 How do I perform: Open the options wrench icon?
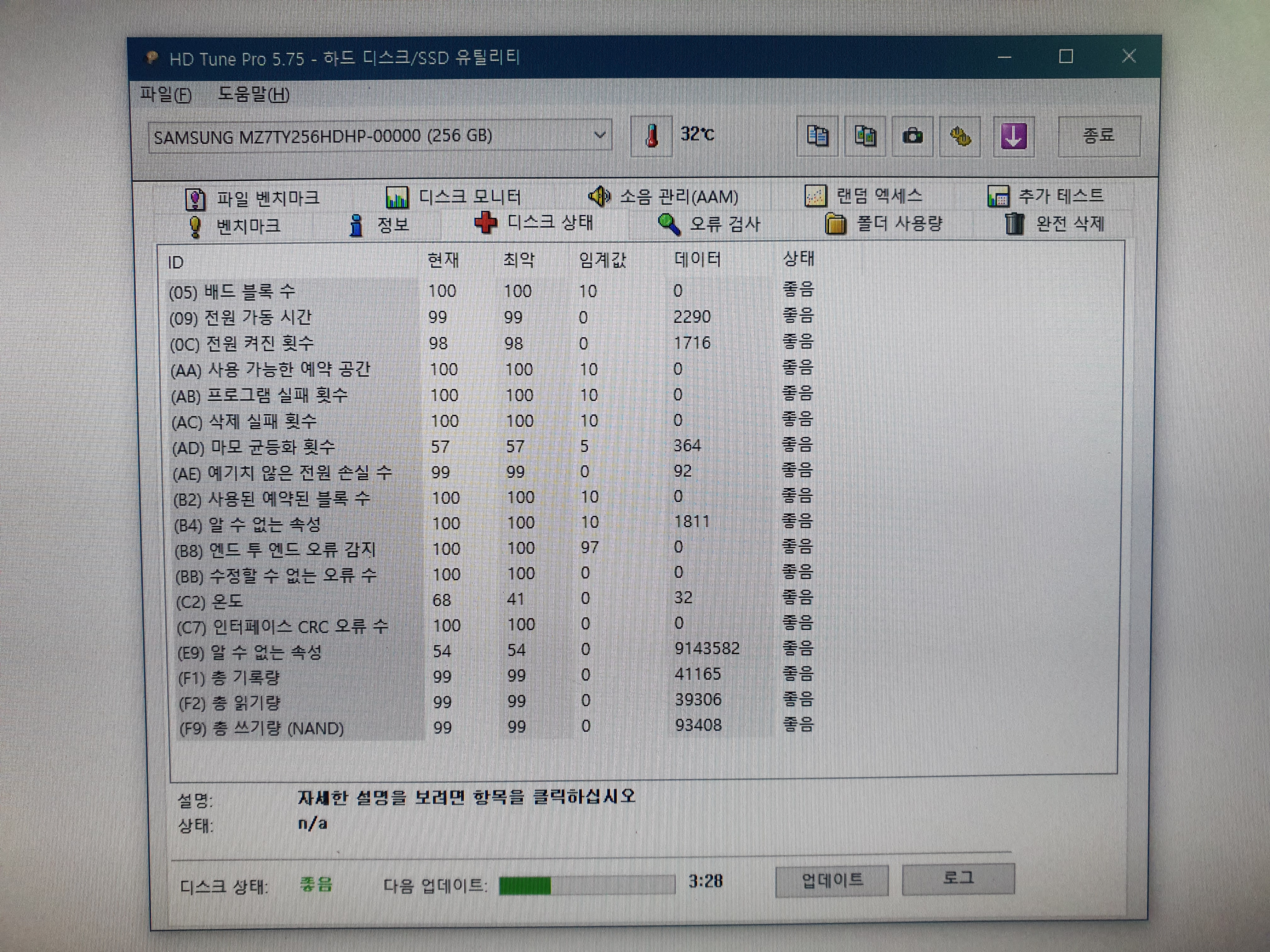click(960, 136)
